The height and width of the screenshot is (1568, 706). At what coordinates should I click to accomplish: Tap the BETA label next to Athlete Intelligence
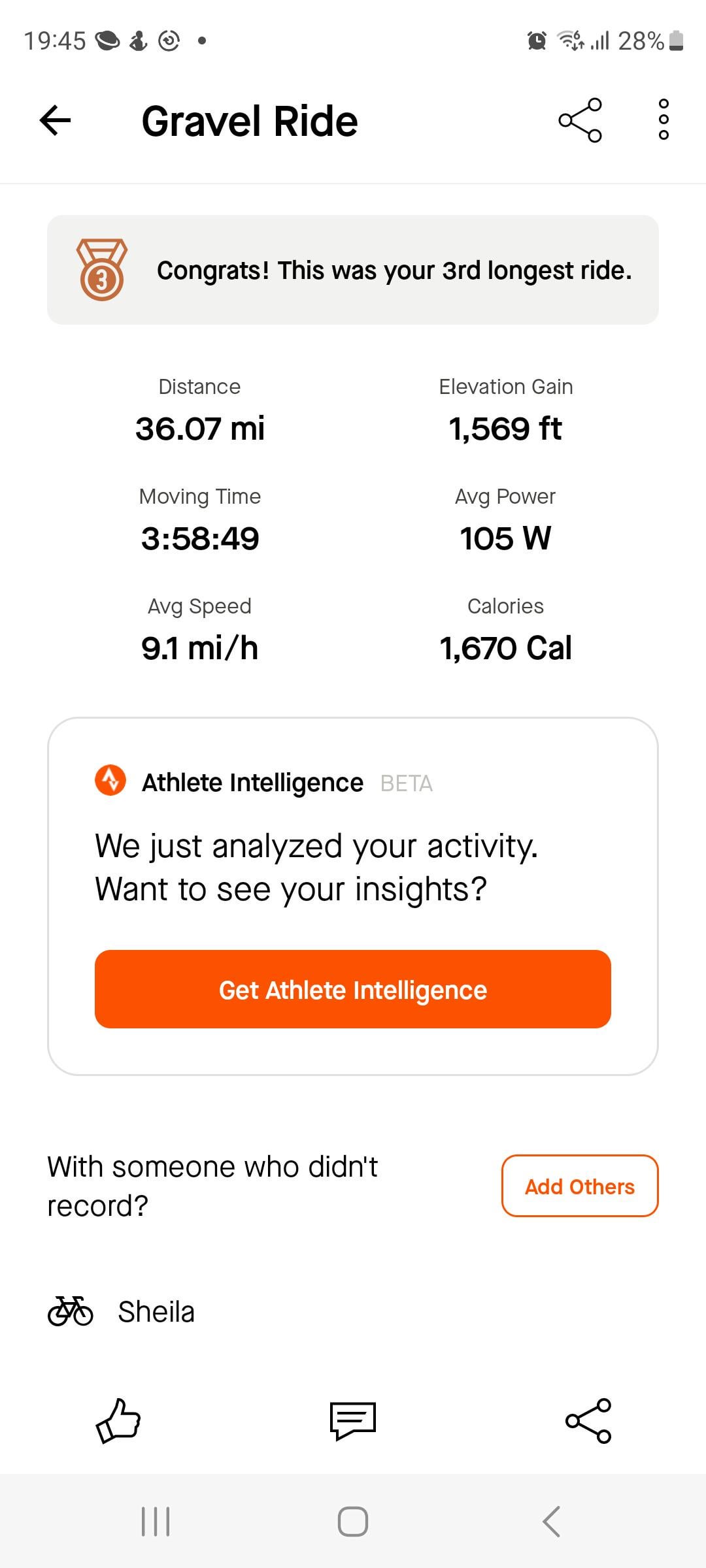click(x=407, y=783)
